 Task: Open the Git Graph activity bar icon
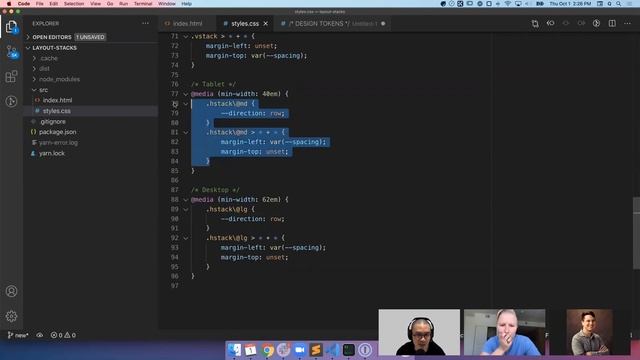tap(11, 101)
